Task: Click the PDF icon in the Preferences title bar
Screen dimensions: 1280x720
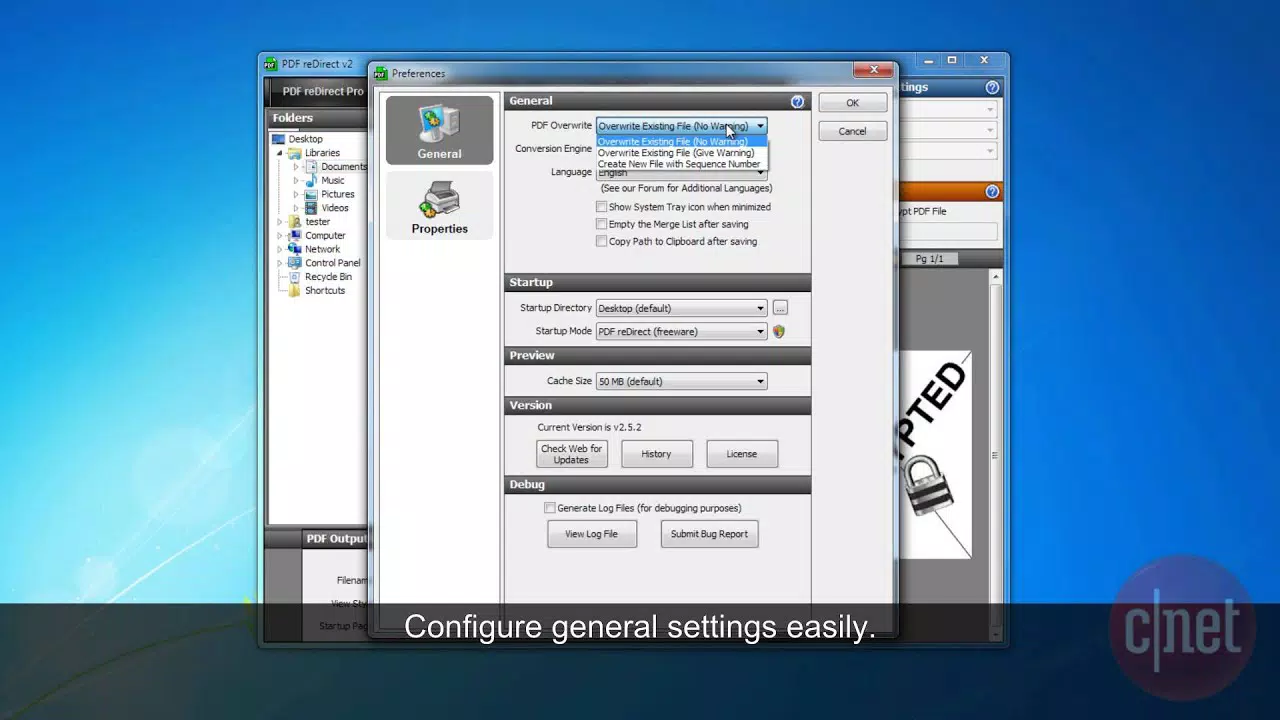Action: pyautogui.click(x=380, y=73)
